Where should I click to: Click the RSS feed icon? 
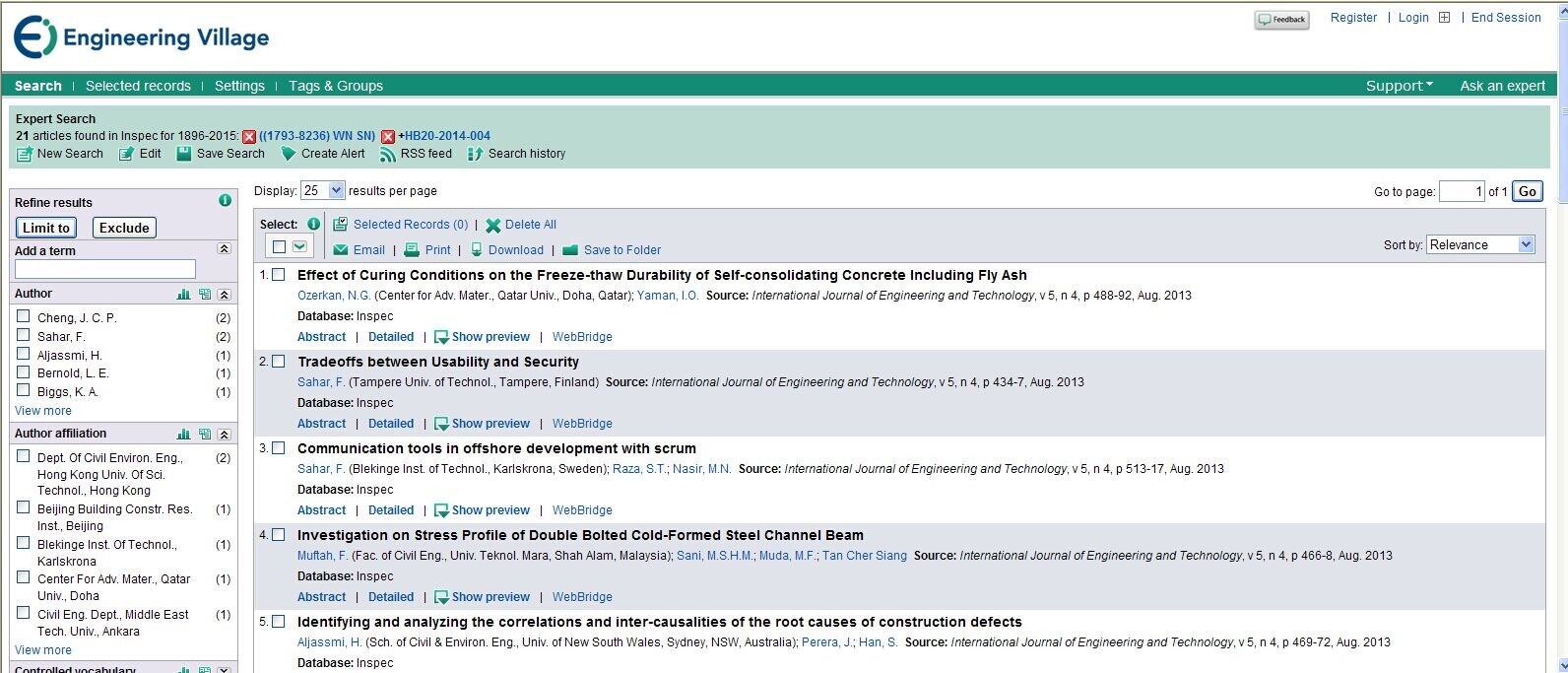point(388,154)
